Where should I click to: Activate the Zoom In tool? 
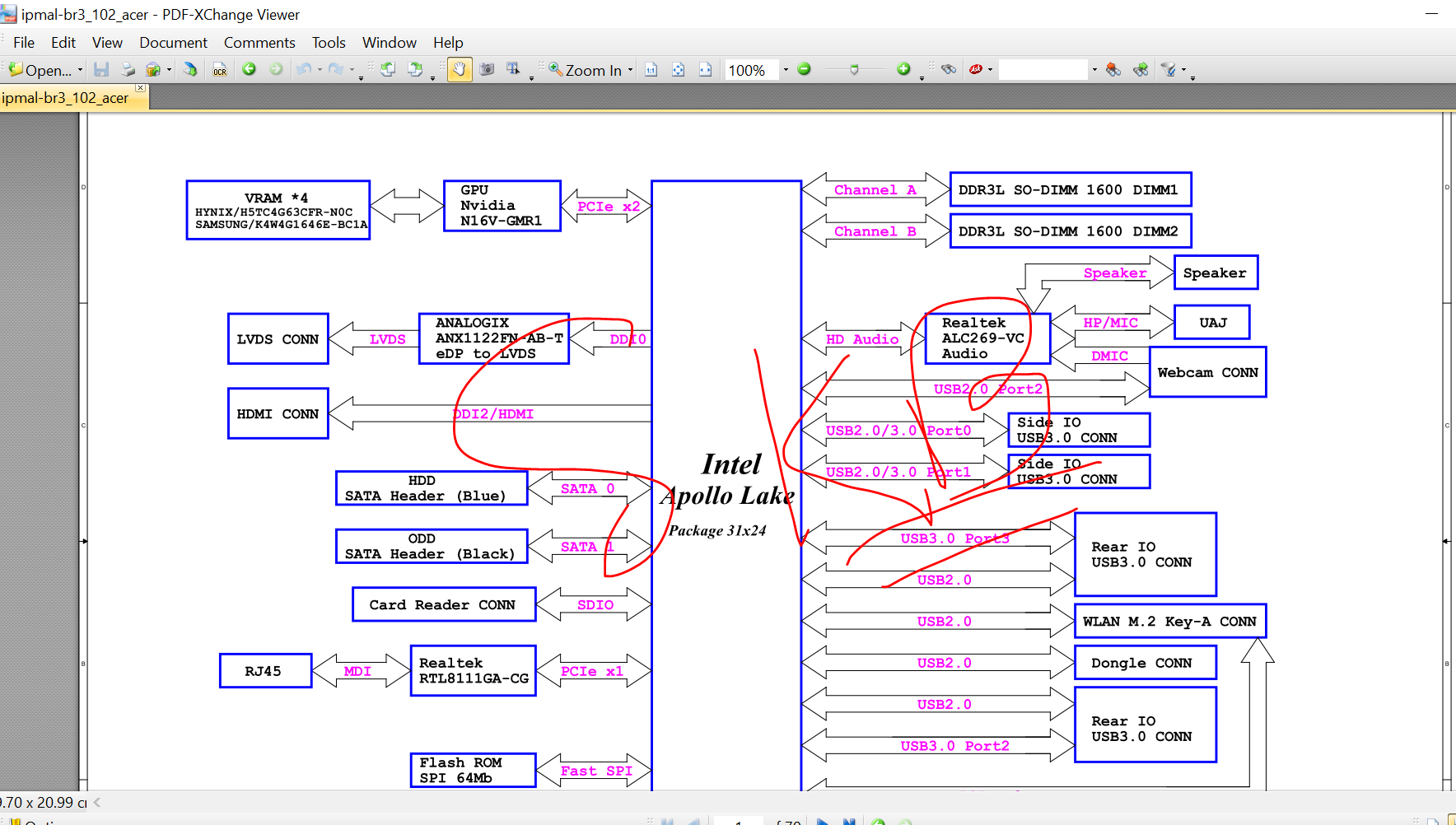coord(585,70)
